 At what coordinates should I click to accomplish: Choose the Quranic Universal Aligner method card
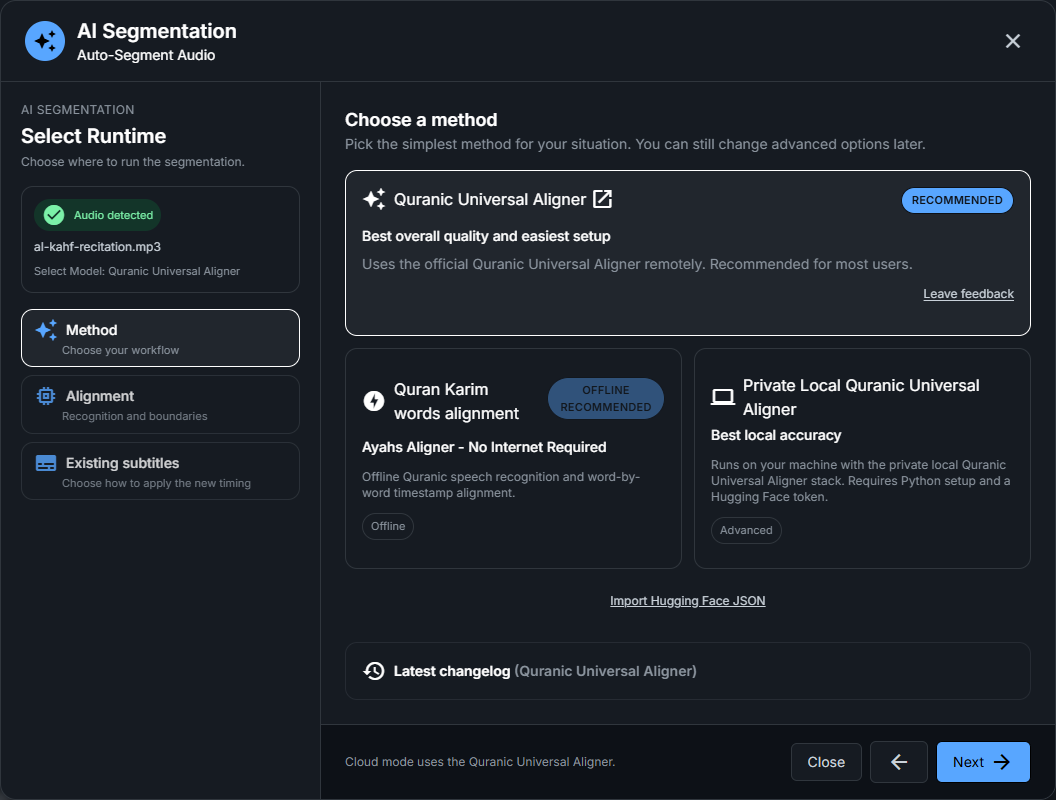click(688, 253)
